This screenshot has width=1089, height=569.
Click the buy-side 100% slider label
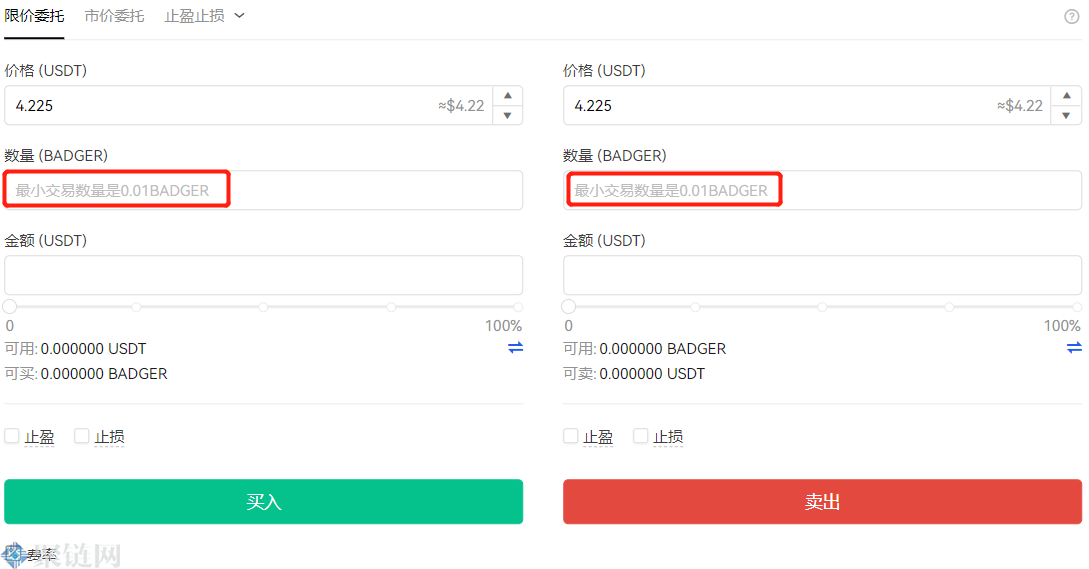point(504,326)
